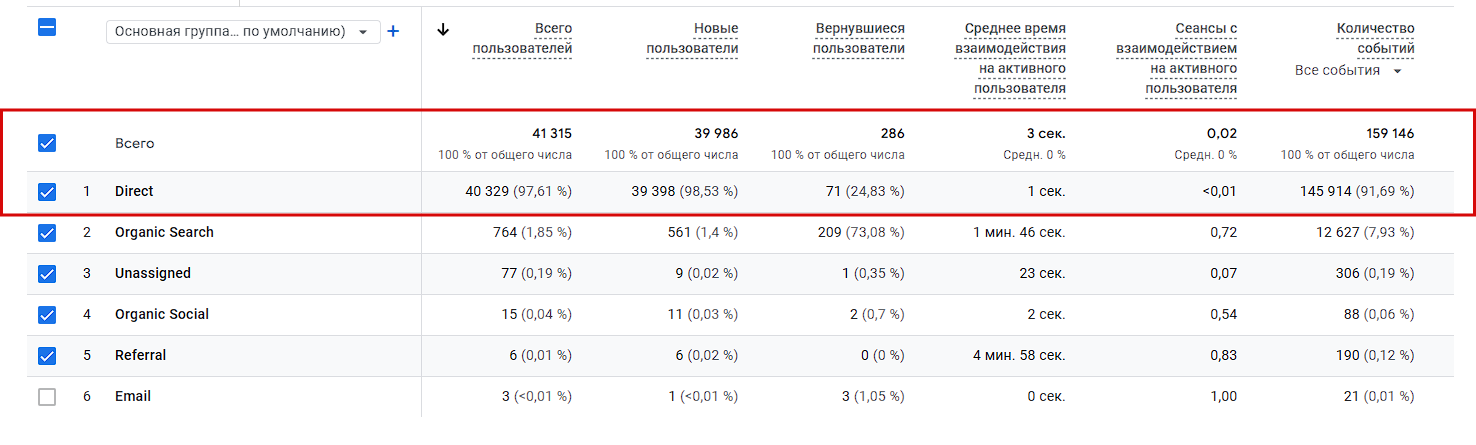Image resolution: width=1476 pixels, height=445 pixels.
Task: Click the Direct channel name
Action: click(x=134, y=191)
